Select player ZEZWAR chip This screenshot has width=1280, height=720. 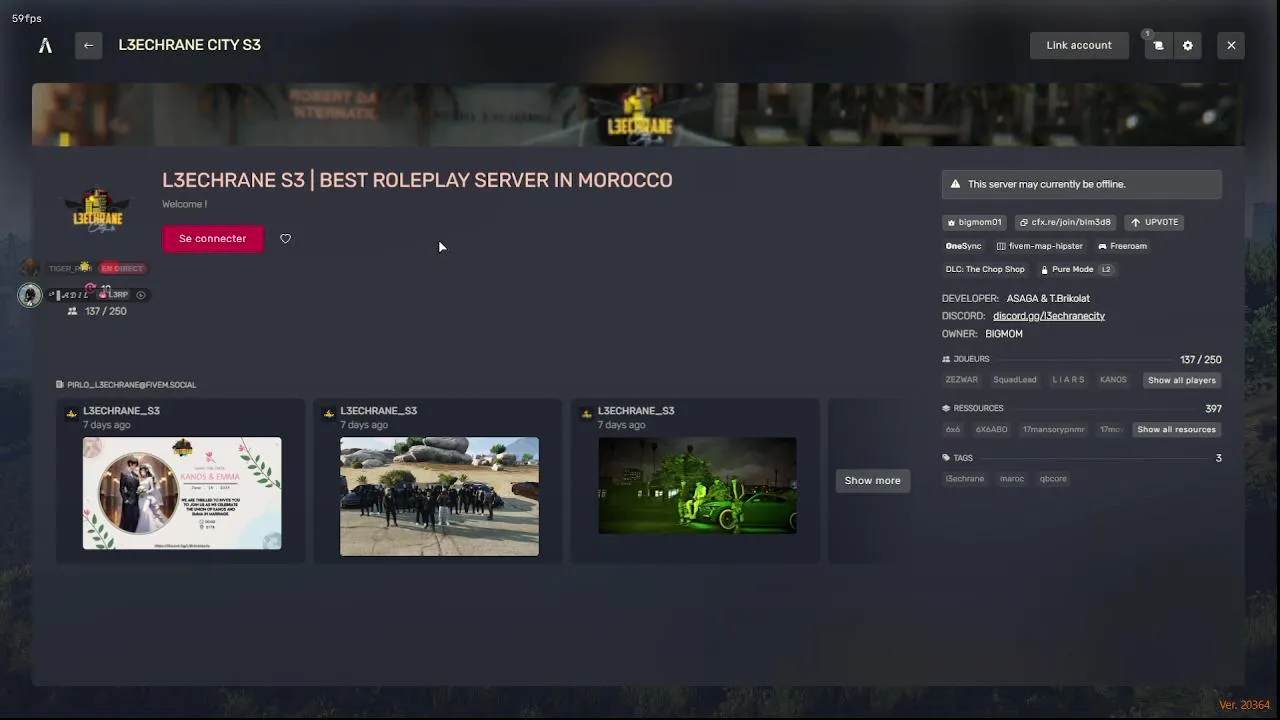(x=962, y=380)
